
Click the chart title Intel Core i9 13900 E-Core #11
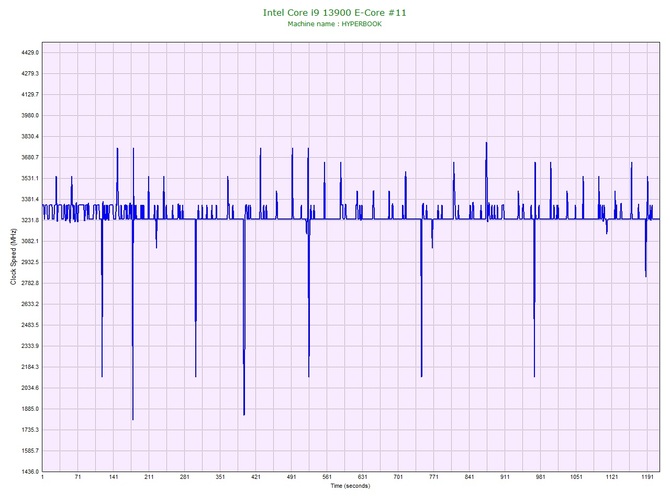(334, 13)
